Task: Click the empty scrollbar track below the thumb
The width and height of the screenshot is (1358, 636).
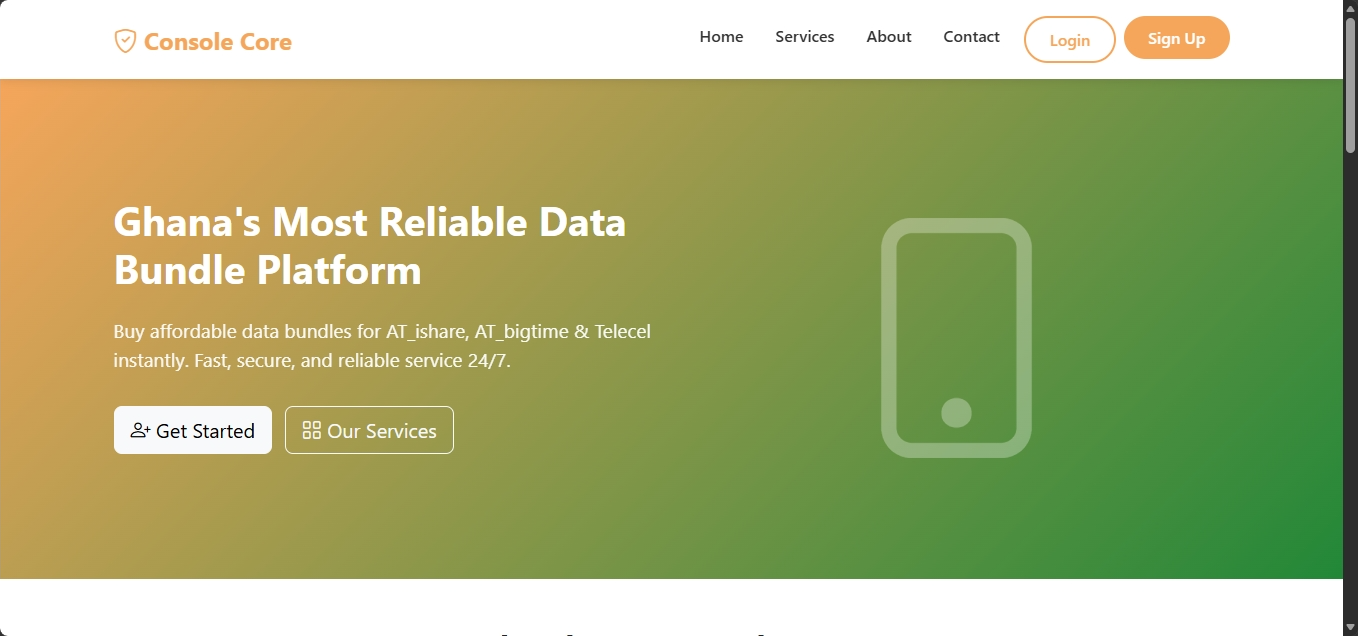Action: pos(1350,400)
